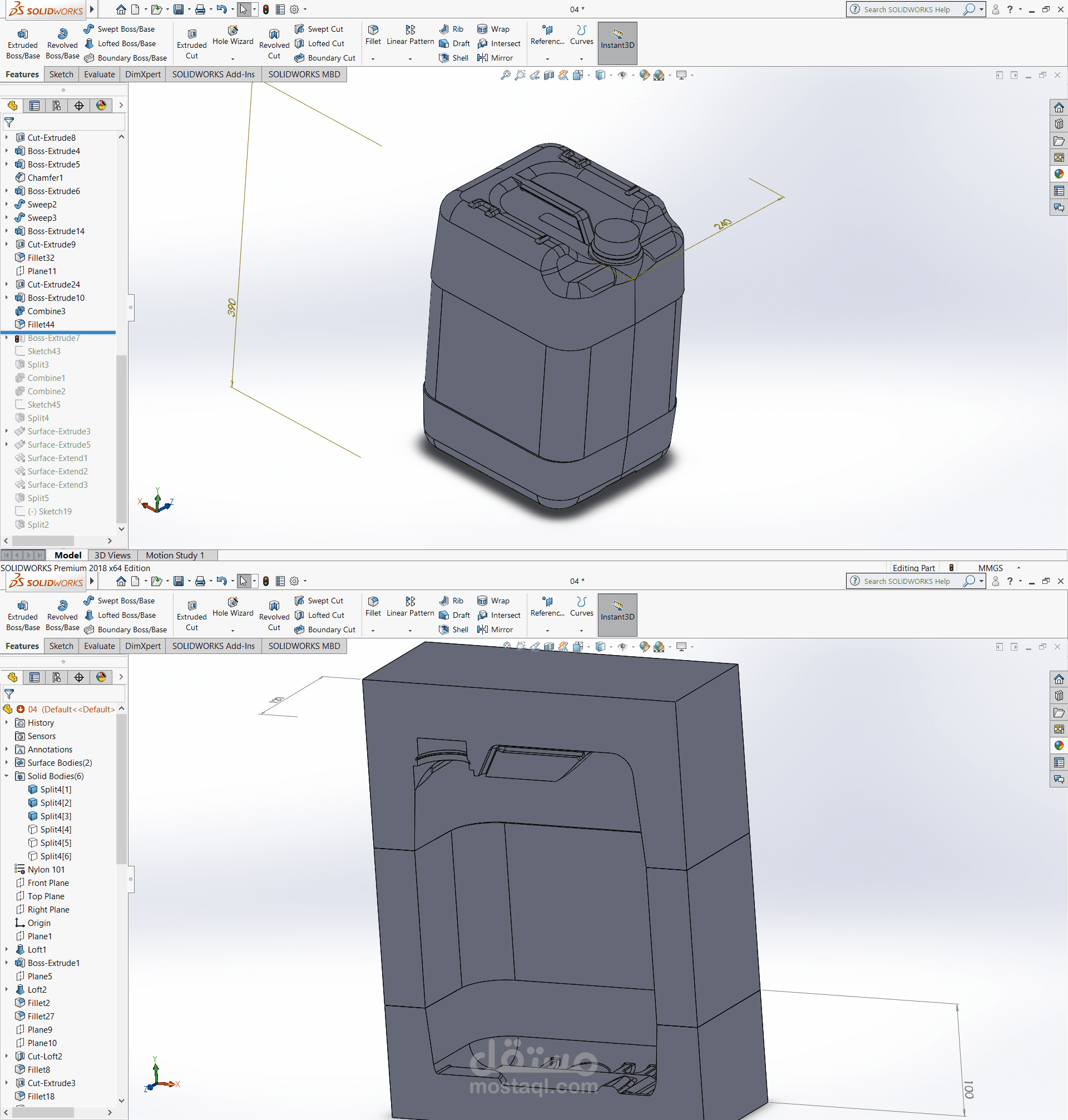
Task: Click Rebuild traffic light in top window
Action: 266,9
